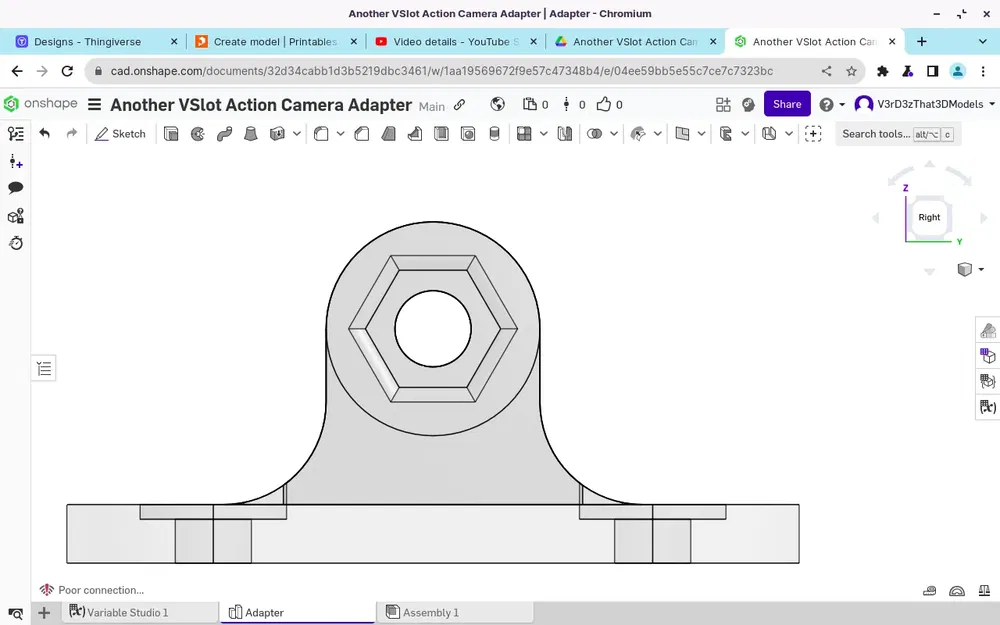The width and height of the screenshot is (1000, 625).
Task: Select the Sketch tool
Action: [x=120, y=134]
